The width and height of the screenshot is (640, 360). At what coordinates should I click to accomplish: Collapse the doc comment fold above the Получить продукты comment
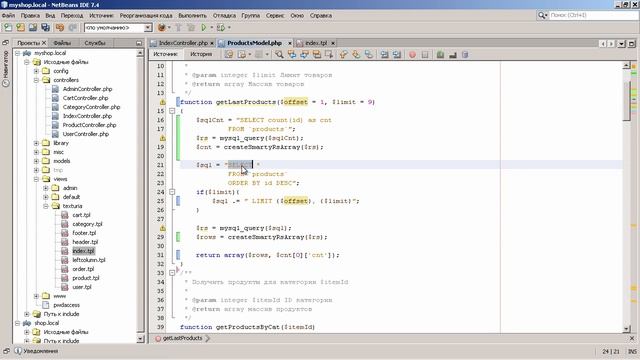(172, 273)
